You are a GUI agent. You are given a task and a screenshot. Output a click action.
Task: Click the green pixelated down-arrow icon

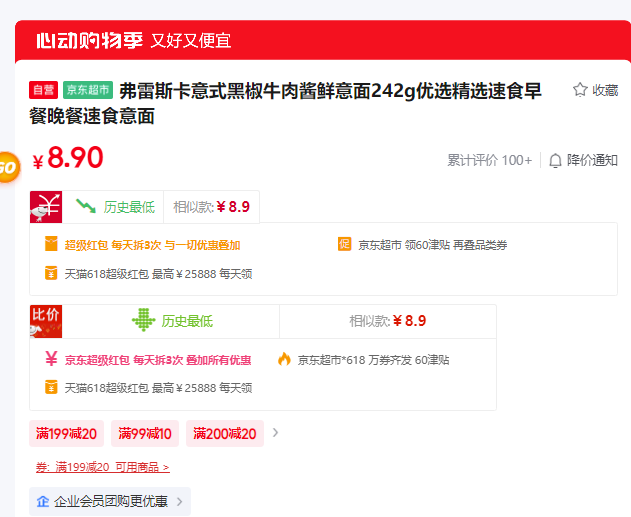click(x=144, y=321)
